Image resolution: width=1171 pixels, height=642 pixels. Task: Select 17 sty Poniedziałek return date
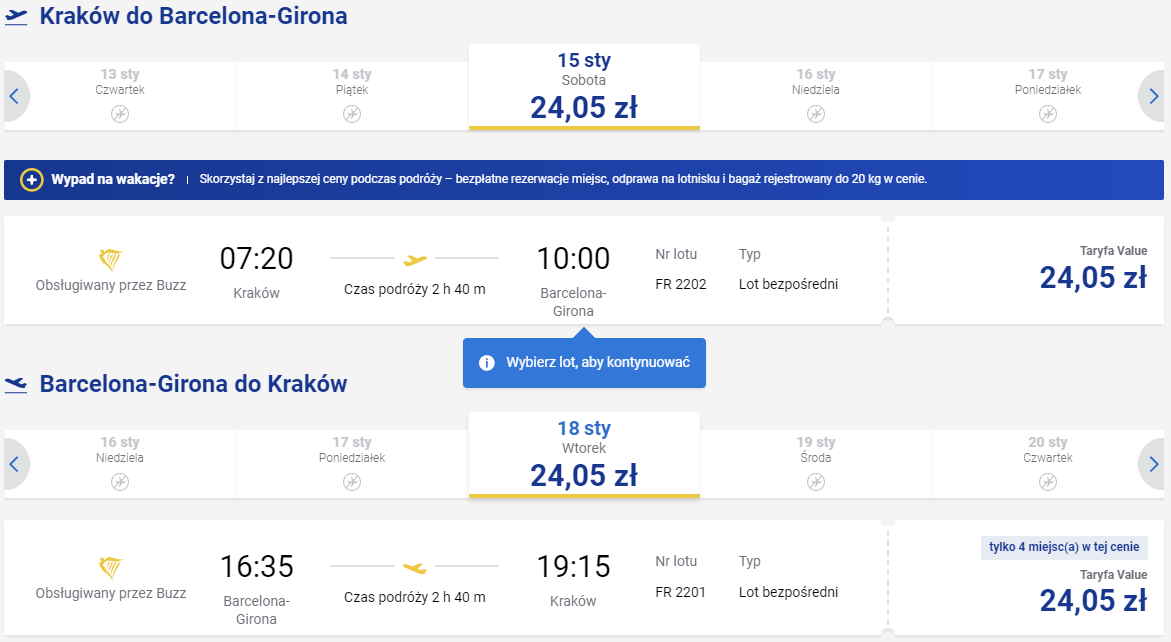coord(352,464)
